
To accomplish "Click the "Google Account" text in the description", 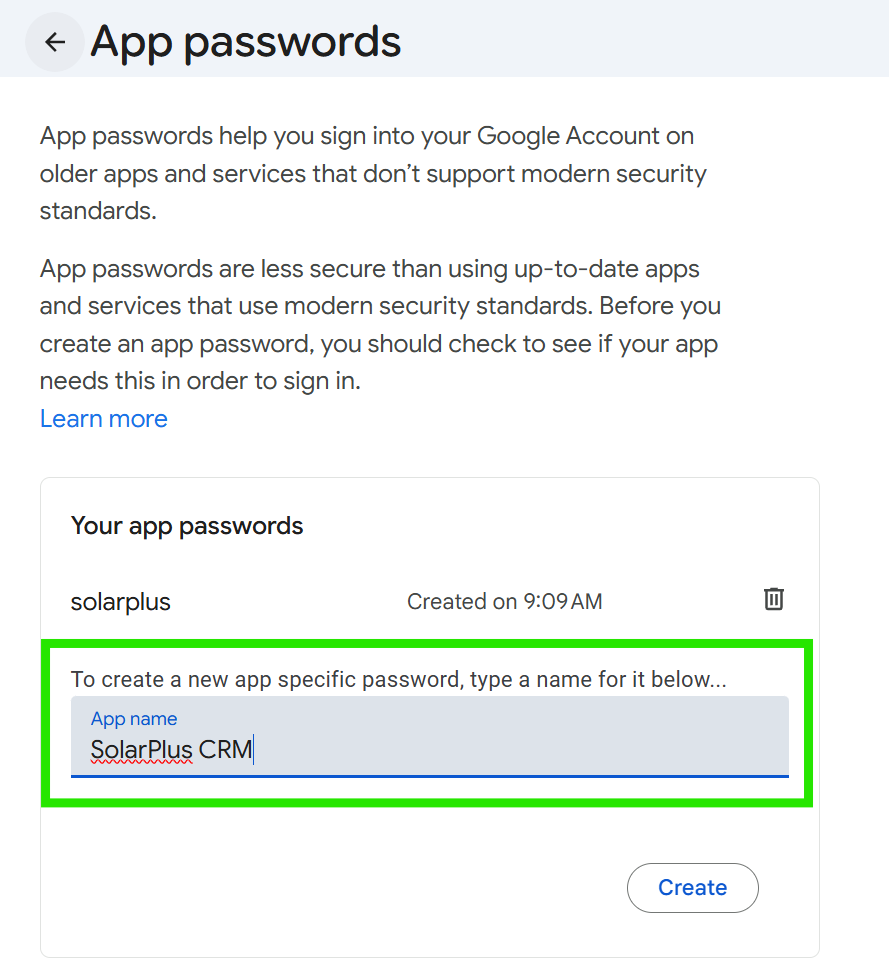I will [569, 136].
